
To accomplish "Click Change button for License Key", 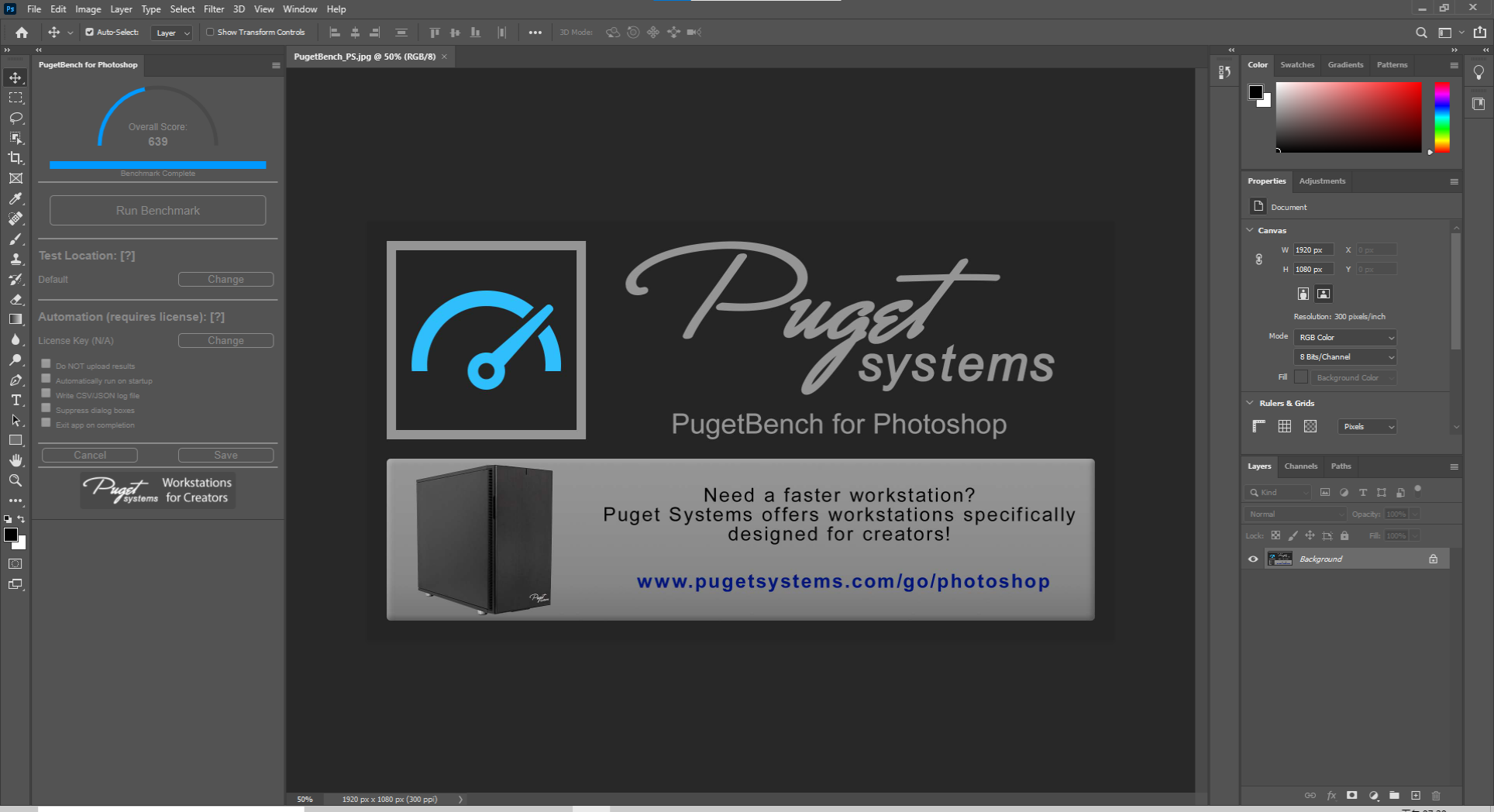I will coord(225,340).
